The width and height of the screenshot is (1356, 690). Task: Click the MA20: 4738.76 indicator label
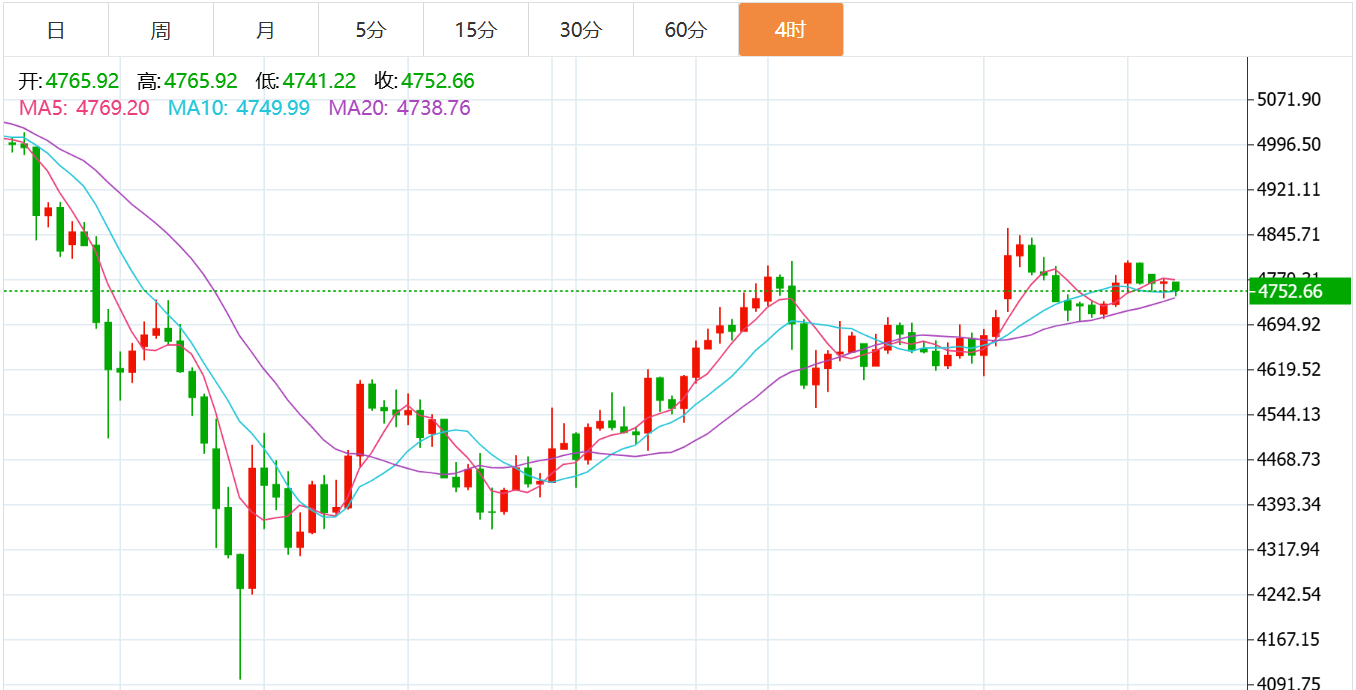click(400, 107)
